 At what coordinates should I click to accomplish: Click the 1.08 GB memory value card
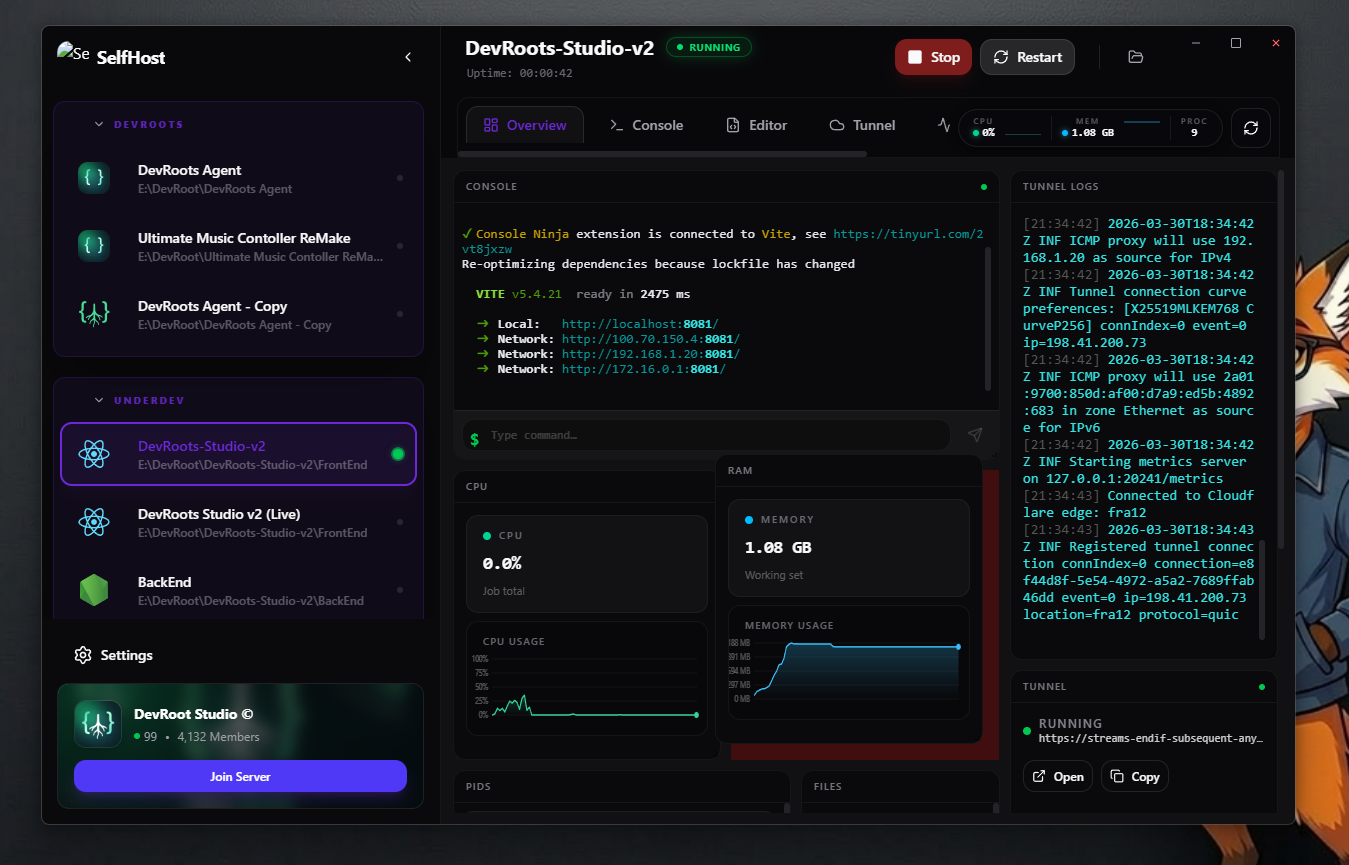click(849, 548)
